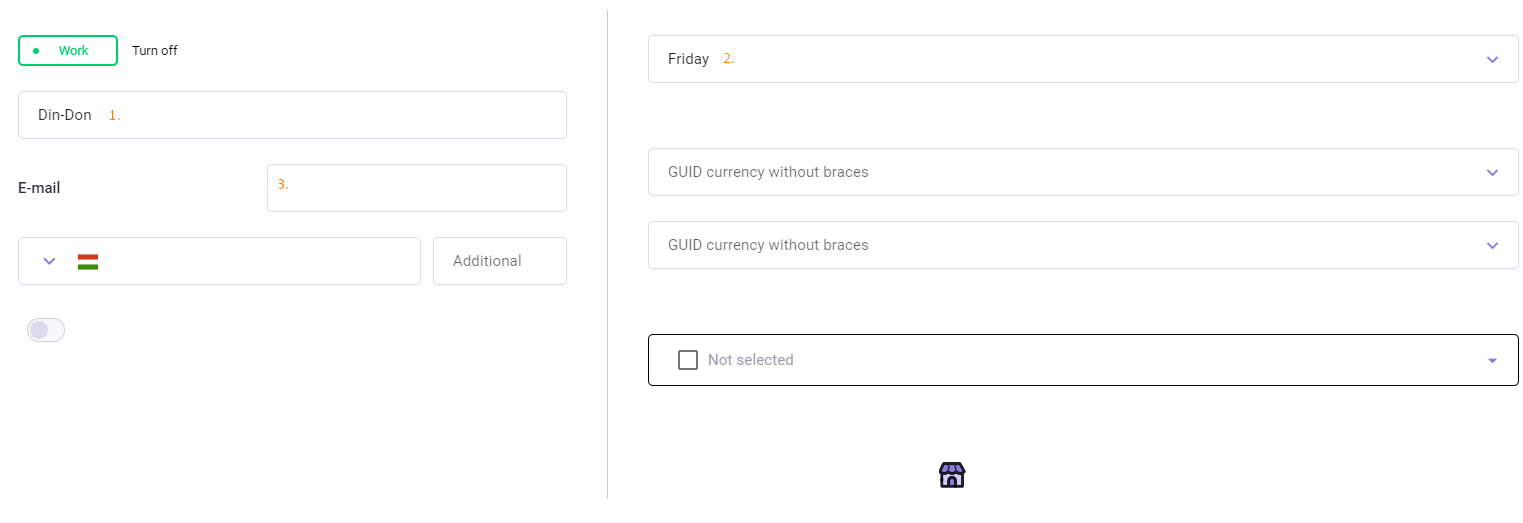Click the green dot in Work button

coord(36,51)
